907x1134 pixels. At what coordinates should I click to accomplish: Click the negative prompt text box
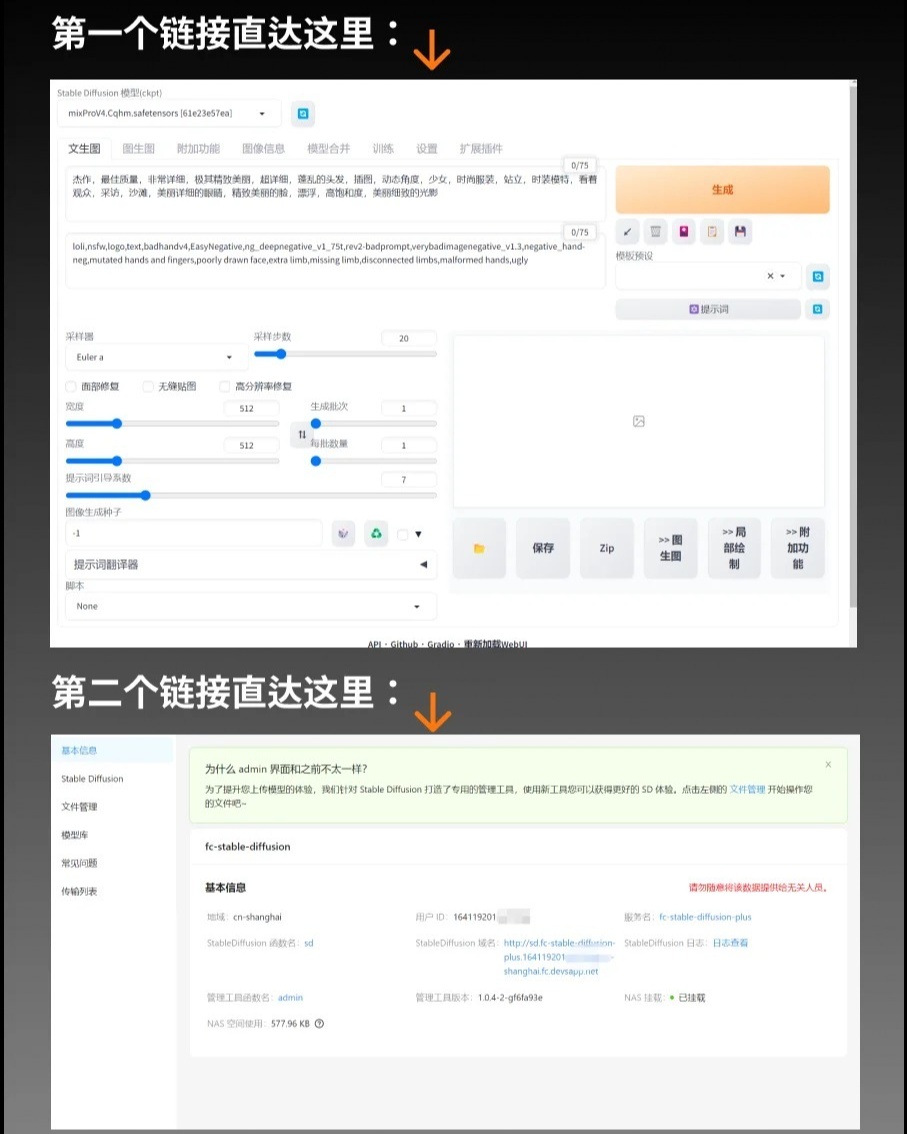tap(336, 260)
